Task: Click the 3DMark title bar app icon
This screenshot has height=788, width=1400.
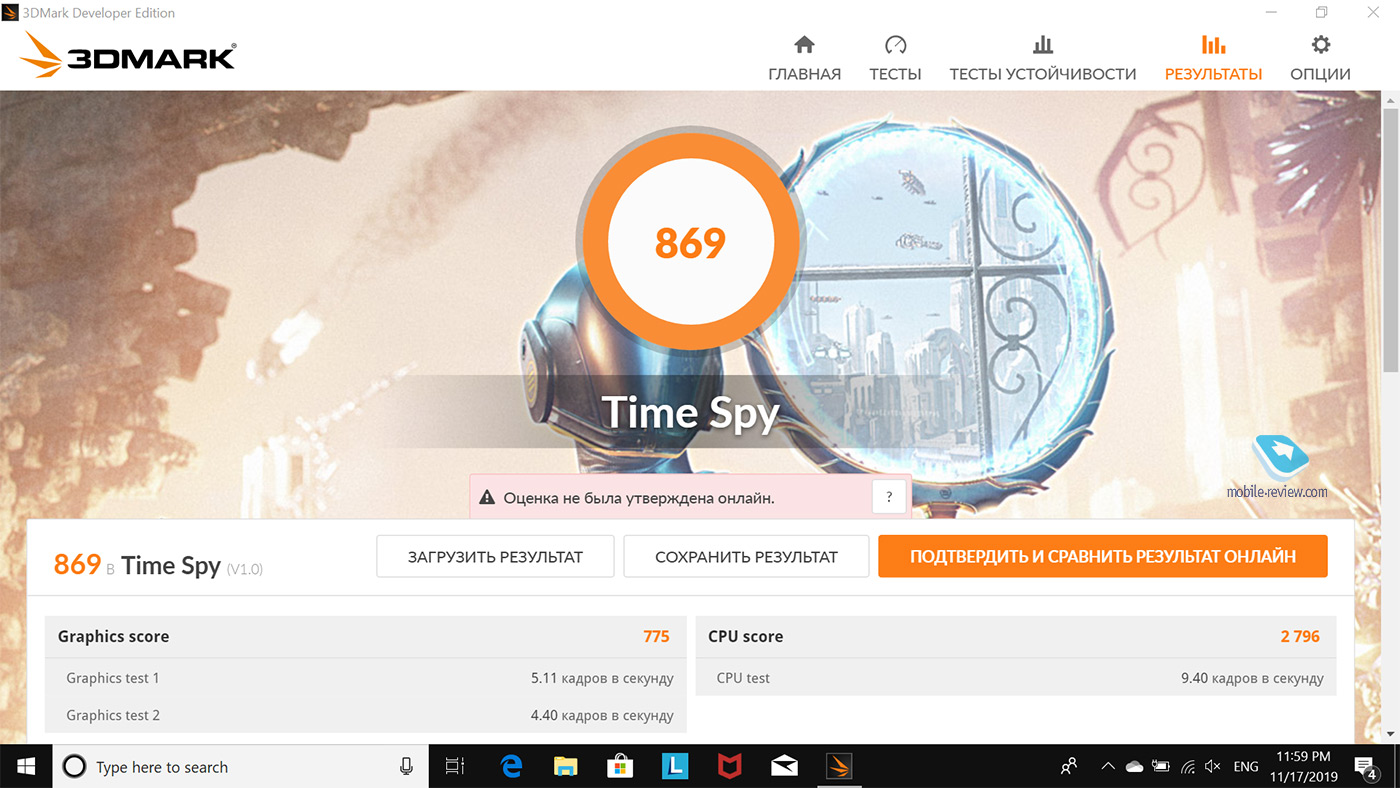Action: click(x=11, y=13)
